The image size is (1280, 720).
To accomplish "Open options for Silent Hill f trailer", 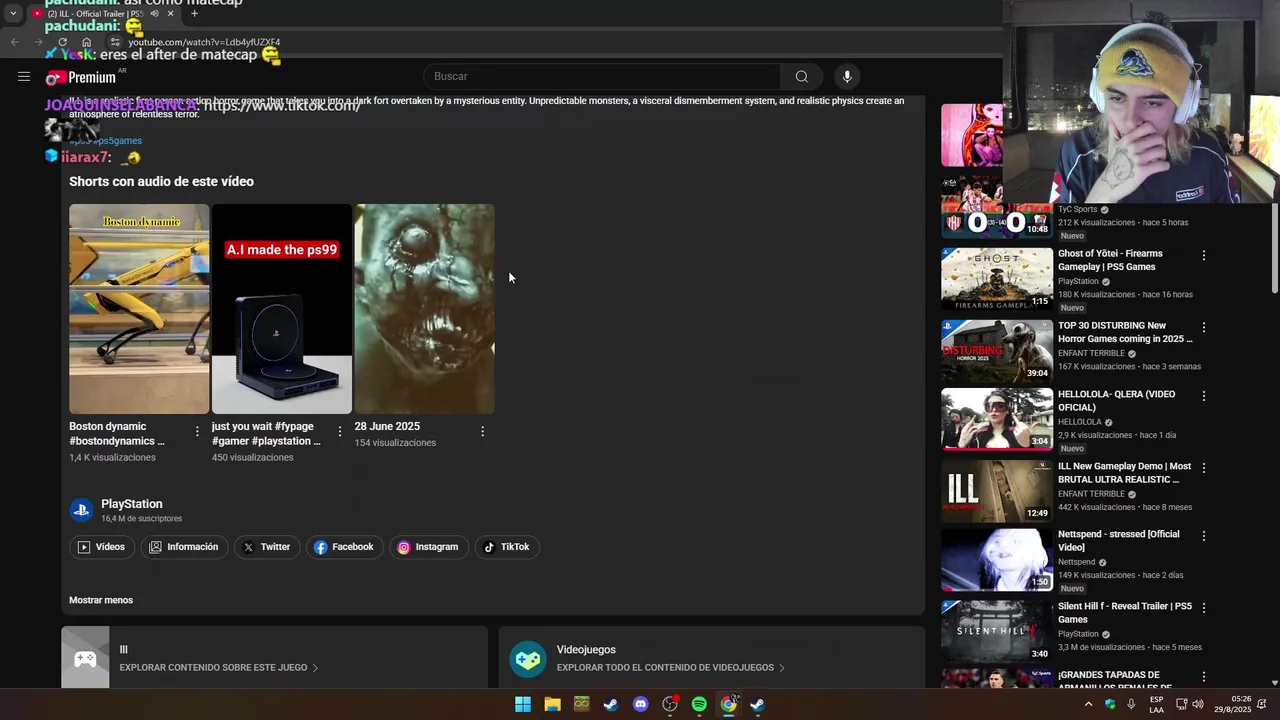I will tap(1204, 608).
